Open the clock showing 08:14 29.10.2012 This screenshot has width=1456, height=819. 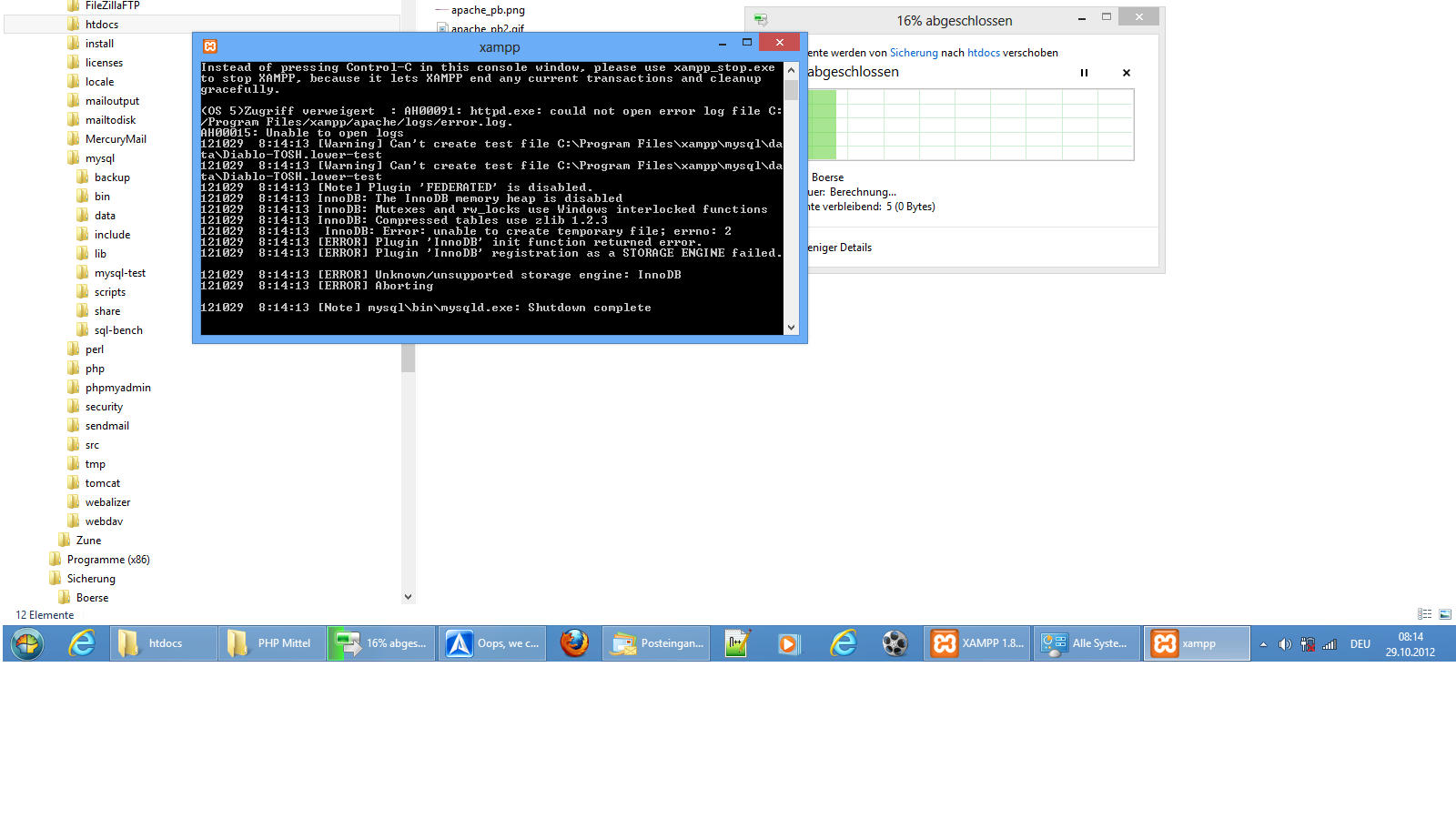click(x=1410, y=644)
